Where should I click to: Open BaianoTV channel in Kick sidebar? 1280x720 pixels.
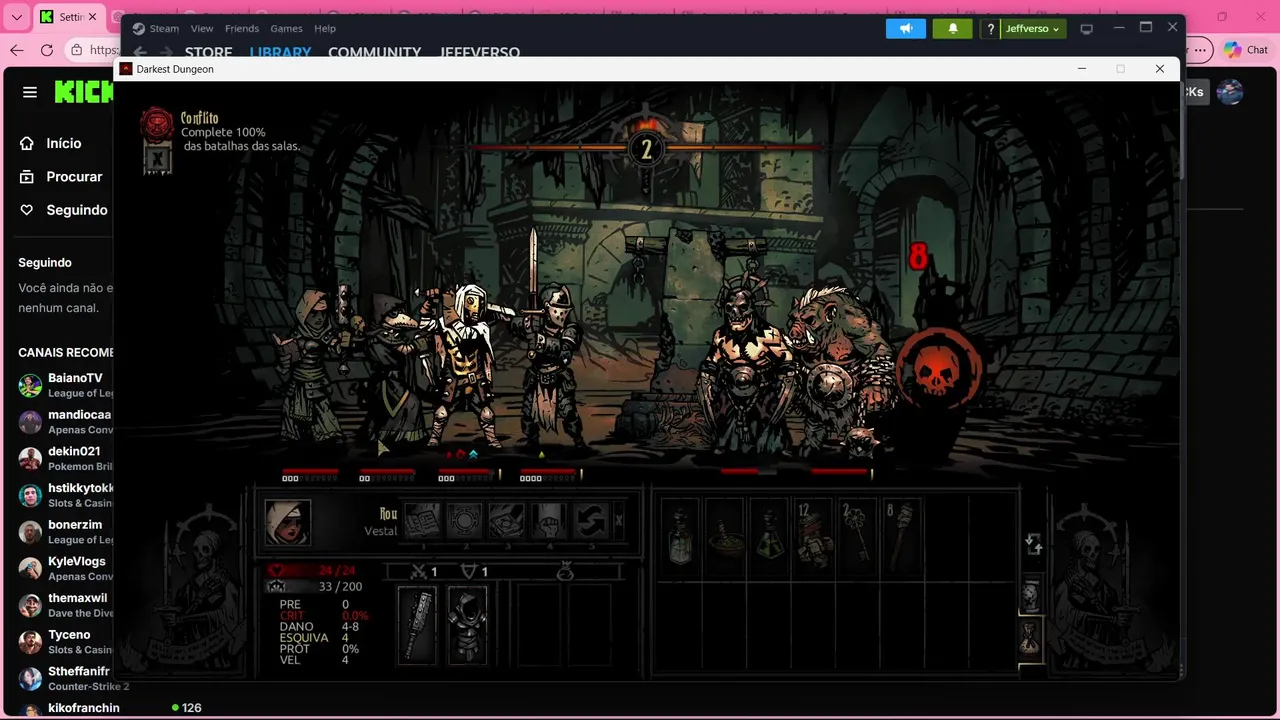pos(65,385)
